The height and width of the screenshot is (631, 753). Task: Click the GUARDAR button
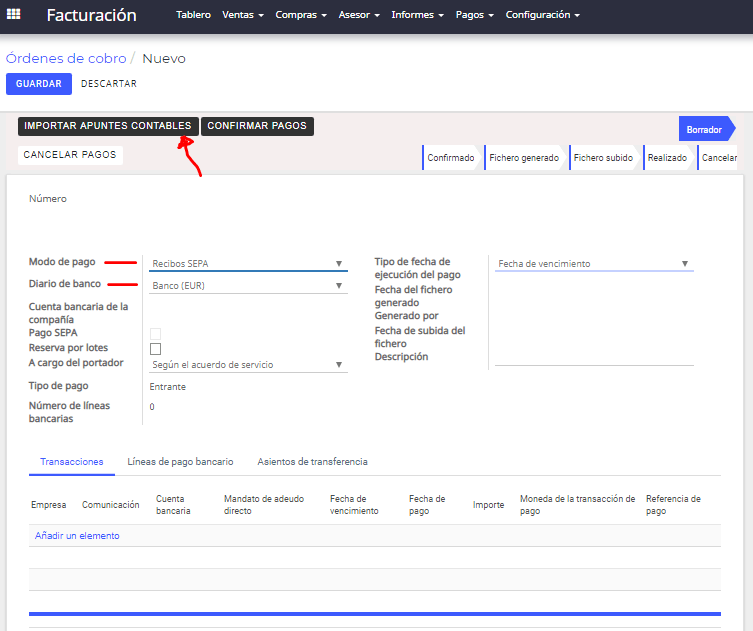(39, 84)
